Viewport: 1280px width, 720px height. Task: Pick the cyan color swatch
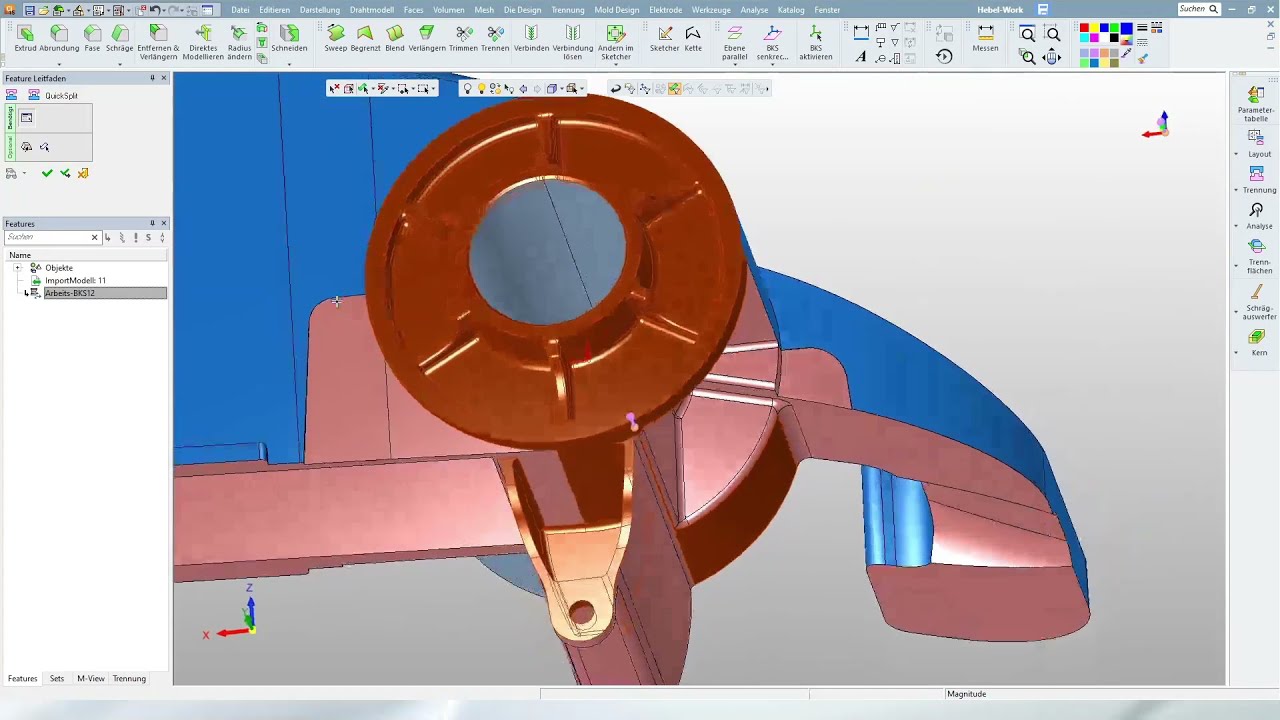pyautogui.click(x=1084, y=39)
